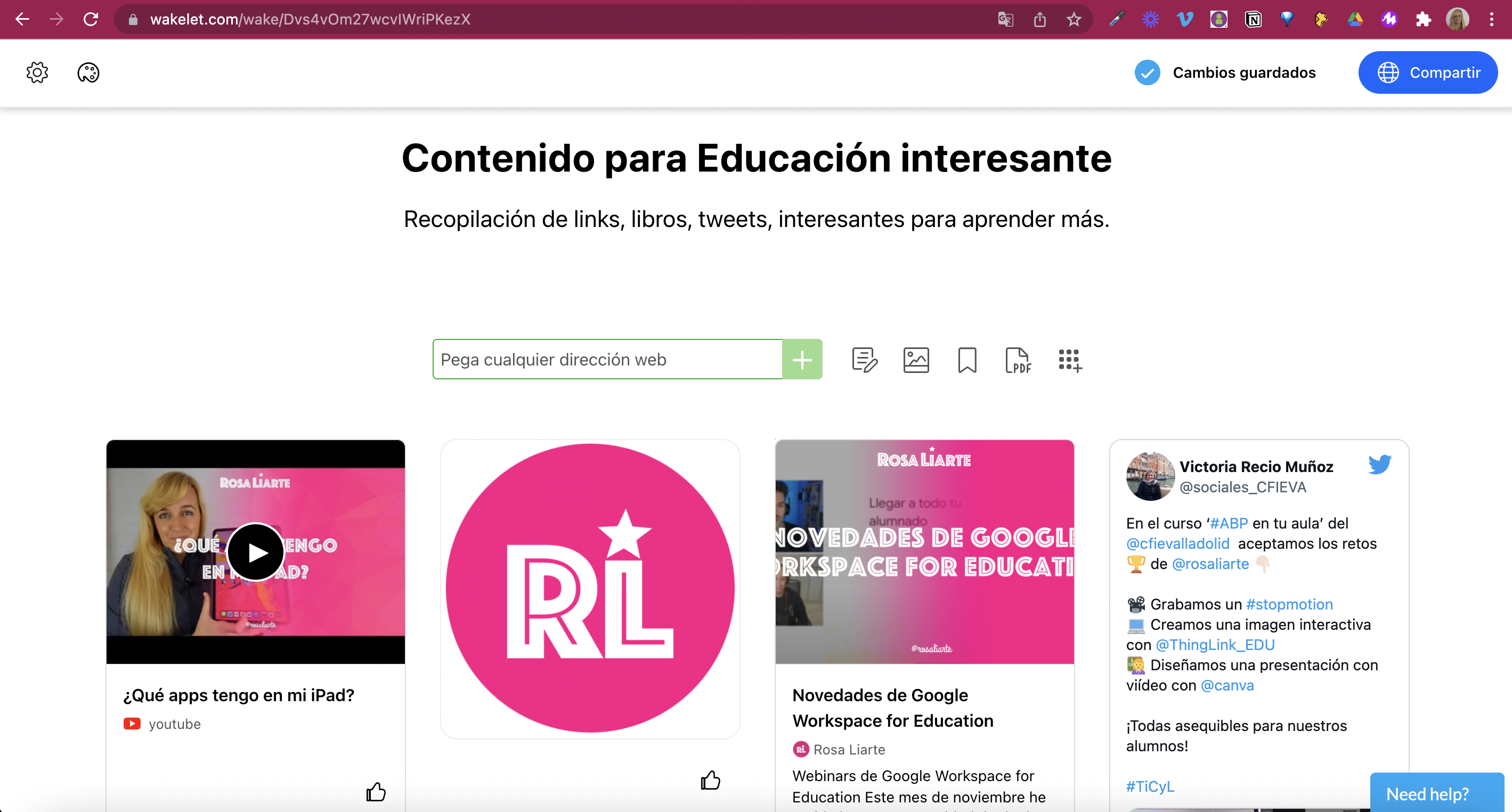Insert an image using the image icon

coord(916,360)
